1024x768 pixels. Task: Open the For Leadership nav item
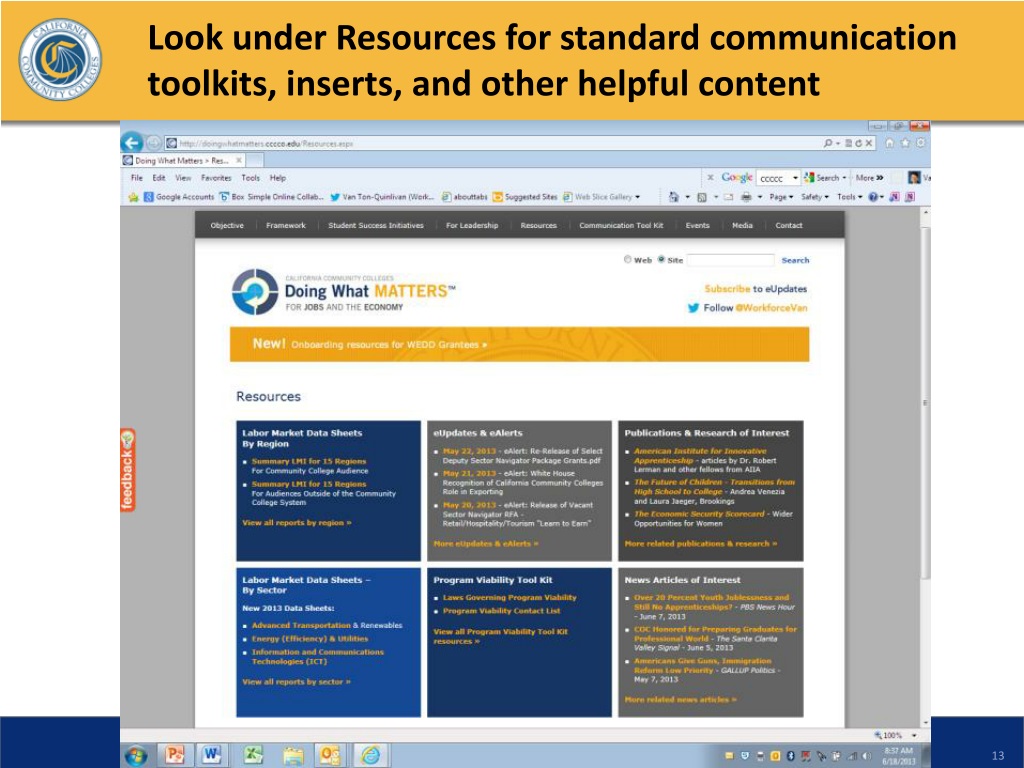coord(472,225)
